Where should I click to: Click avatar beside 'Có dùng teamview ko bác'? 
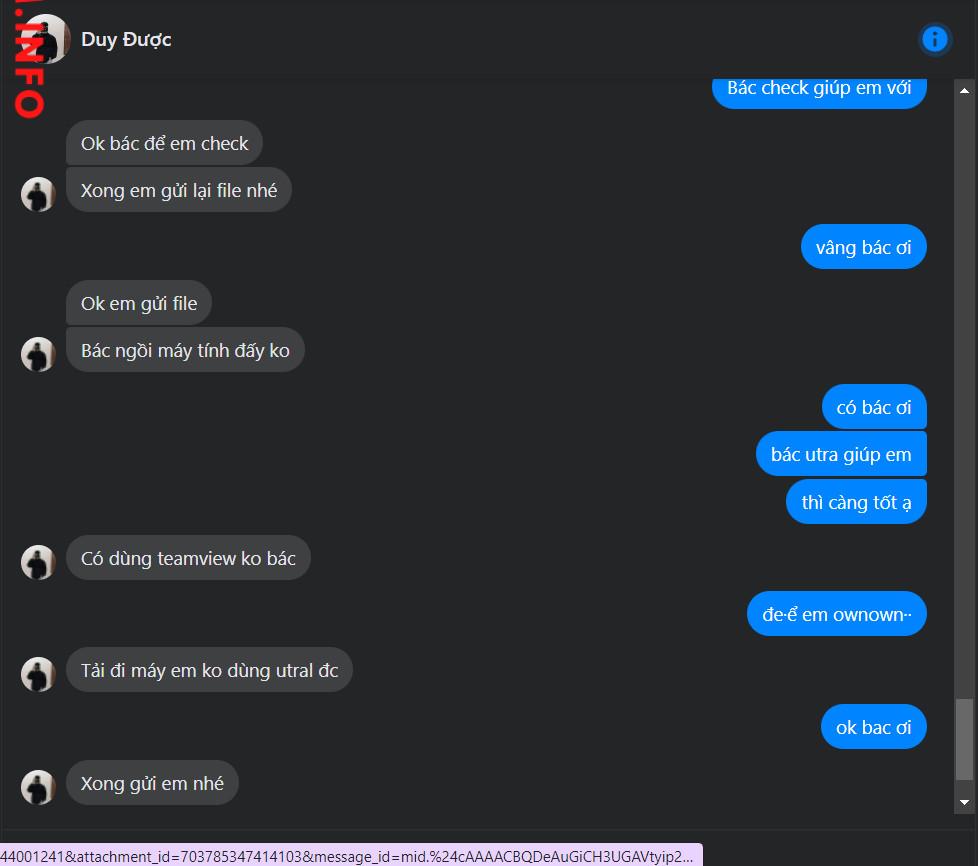38,562
